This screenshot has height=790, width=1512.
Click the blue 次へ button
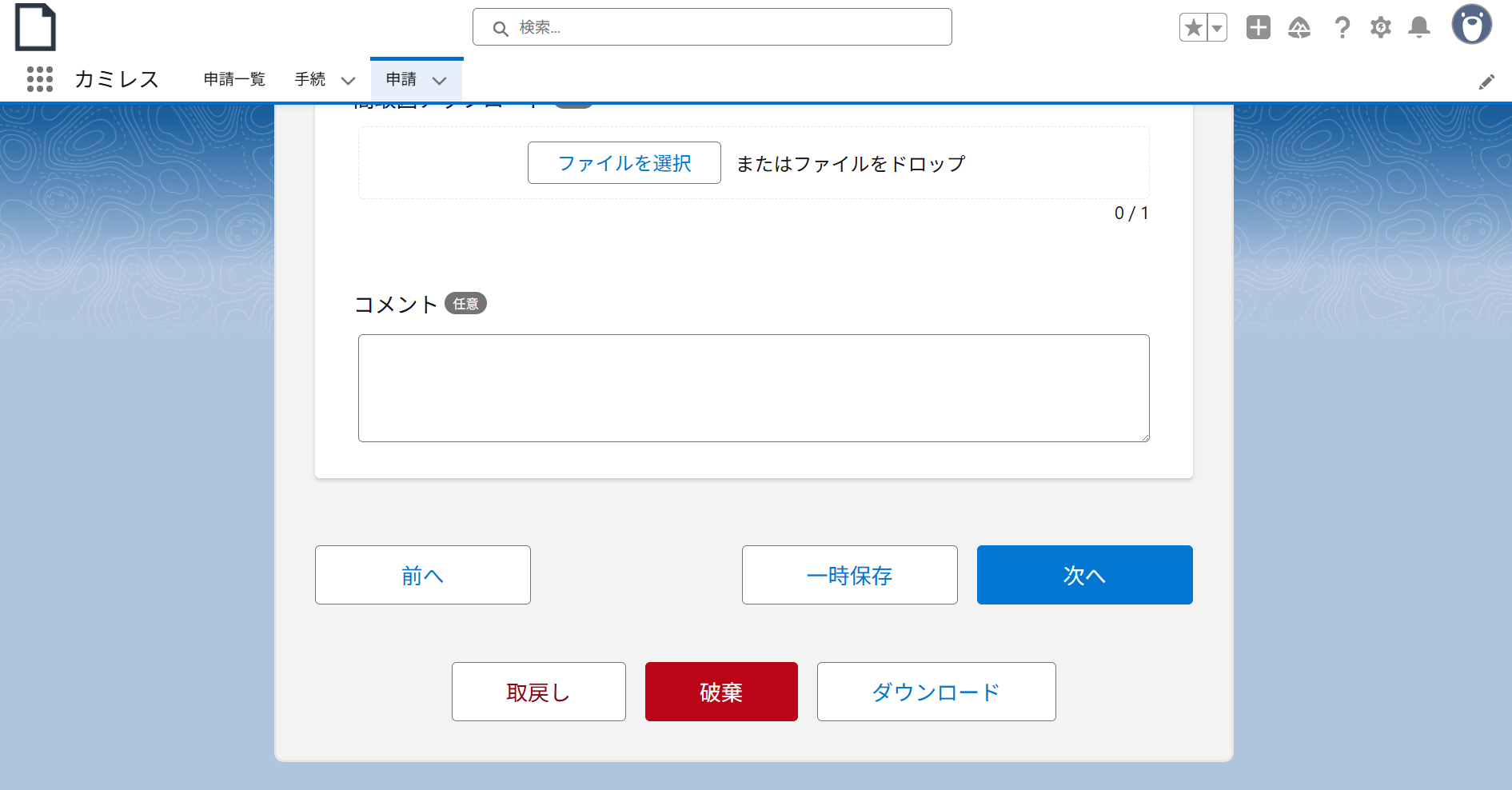1084,575
